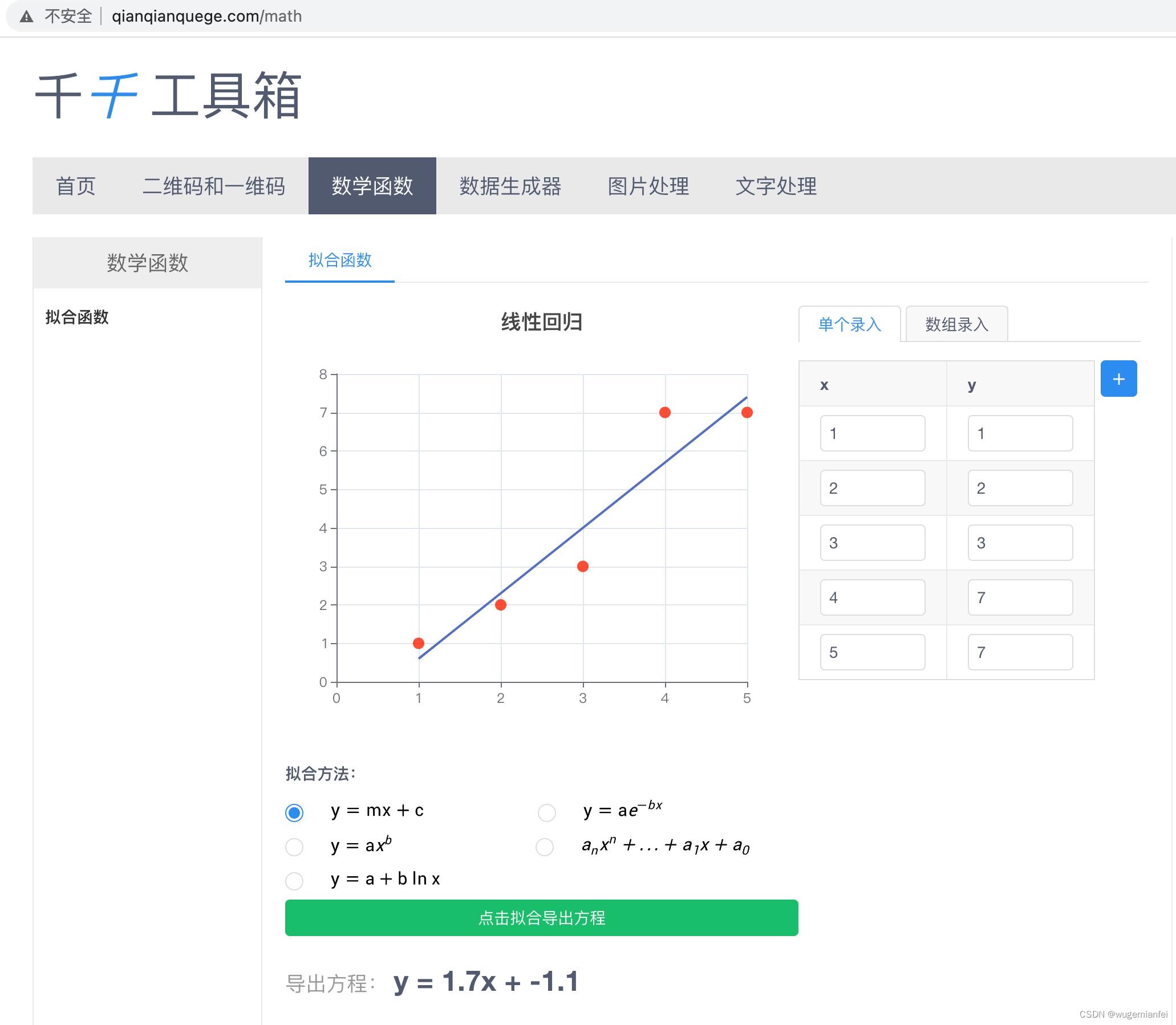Open 图片处理 in the navigation bar
1176x1025 pixels.
pos(648,186)
